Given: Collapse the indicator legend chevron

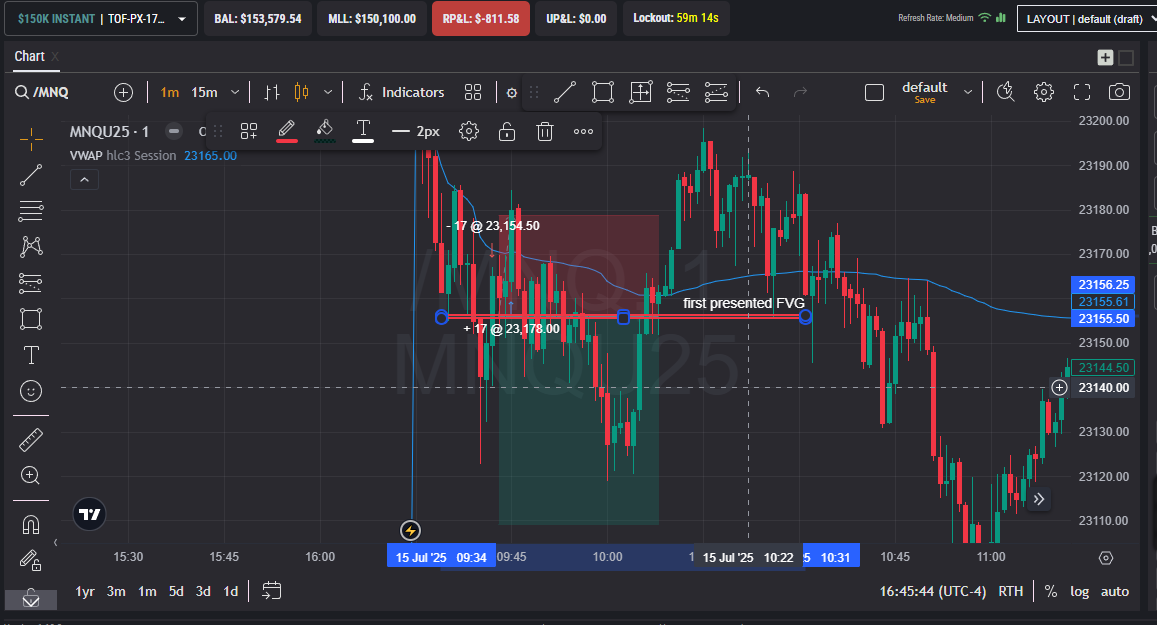Looking at the screenshot, I should click(84, 179).
